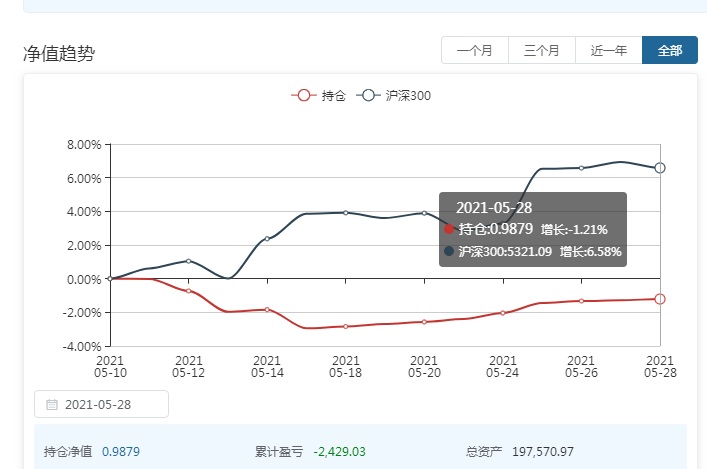Click the calendar icon in date field
Image resolution: width=707 pixels, height=469 pixels.
[52, 405]
